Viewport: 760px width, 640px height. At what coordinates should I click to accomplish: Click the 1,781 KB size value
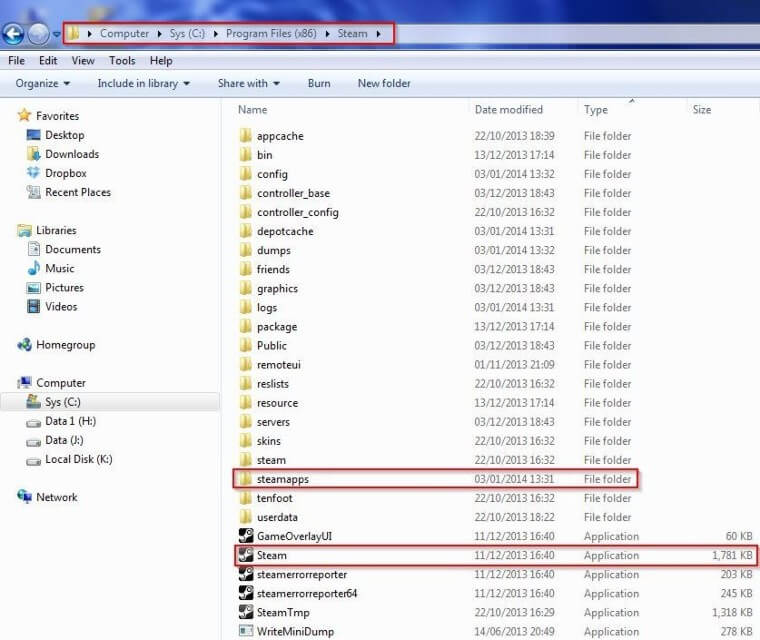pyautogui.click(x=732, y=555)
